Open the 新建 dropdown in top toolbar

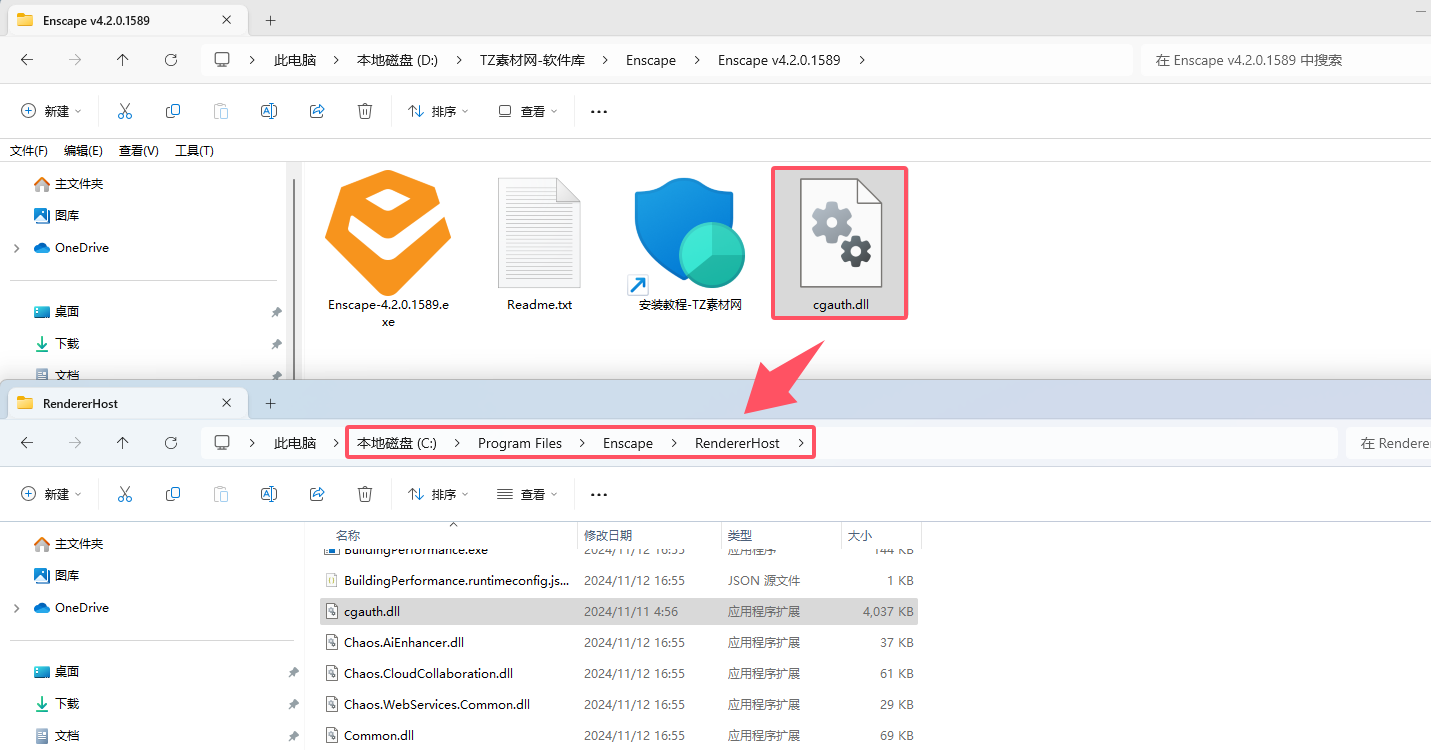[51, 111]
